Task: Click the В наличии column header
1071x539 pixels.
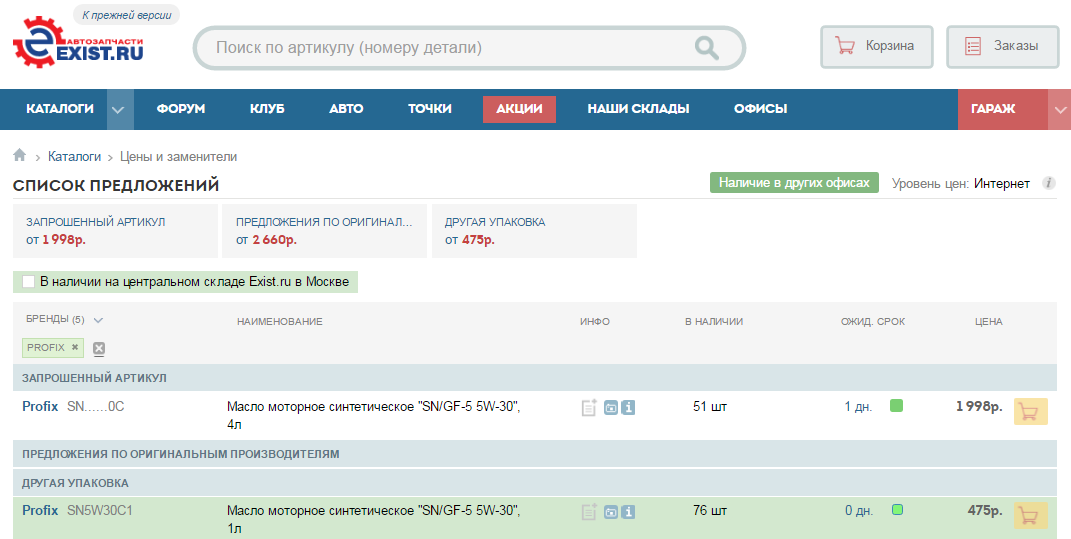Action: tap(714, 321)
